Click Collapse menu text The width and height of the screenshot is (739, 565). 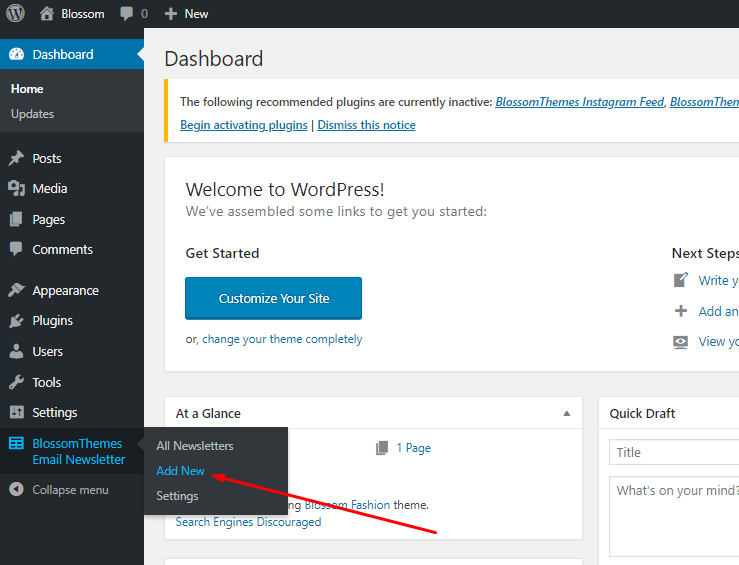pos(70,490)
